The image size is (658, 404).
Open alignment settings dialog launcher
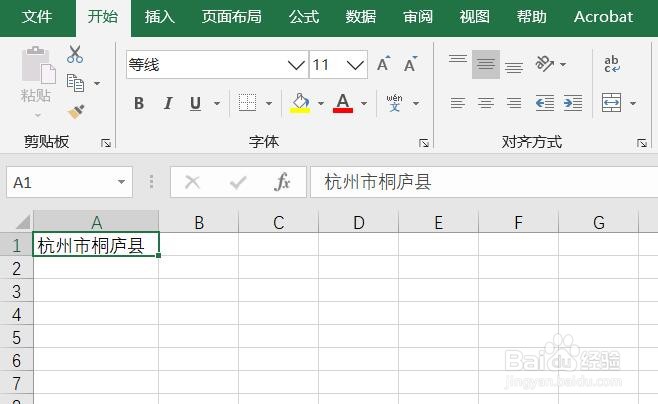642,143
